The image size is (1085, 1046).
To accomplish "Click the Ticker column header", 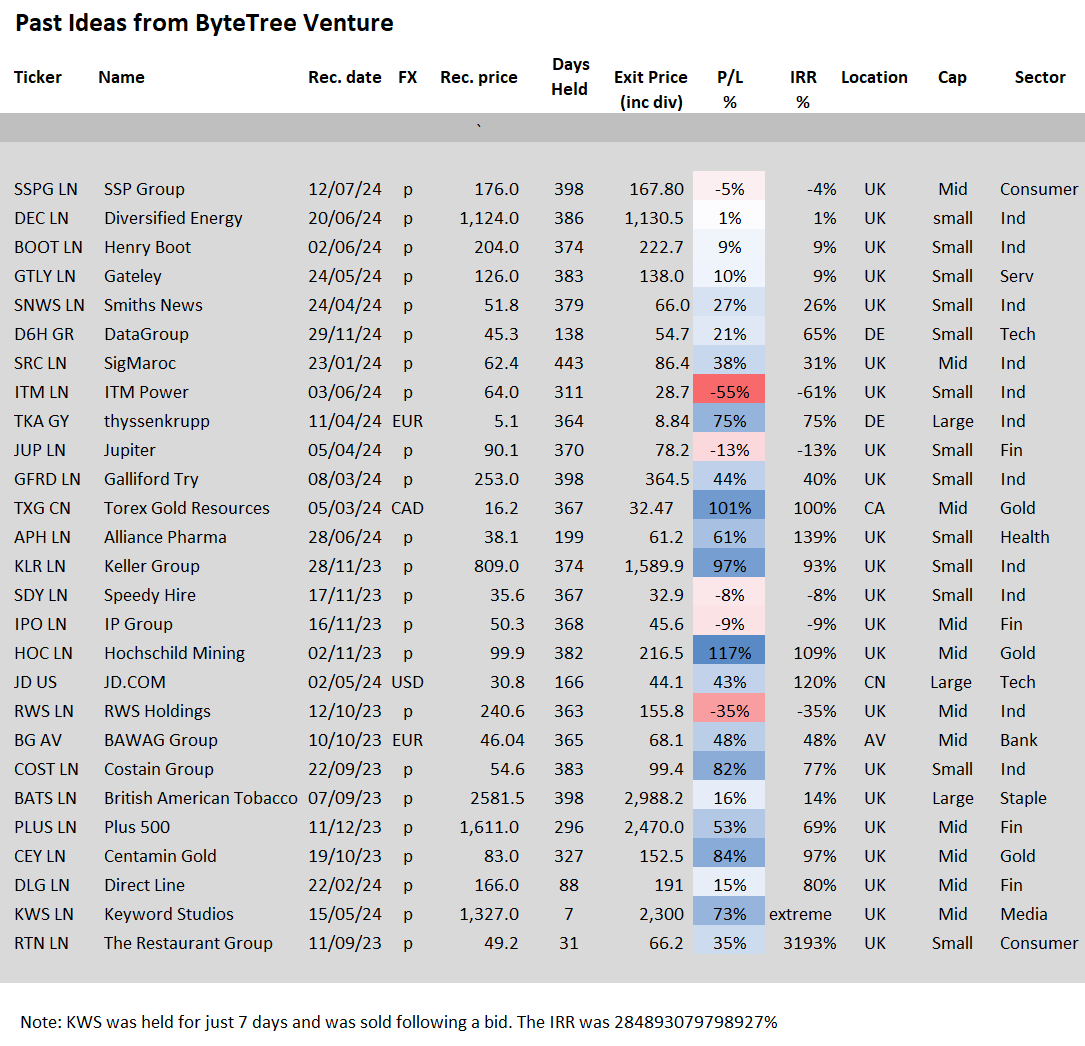I will (38, 77).
